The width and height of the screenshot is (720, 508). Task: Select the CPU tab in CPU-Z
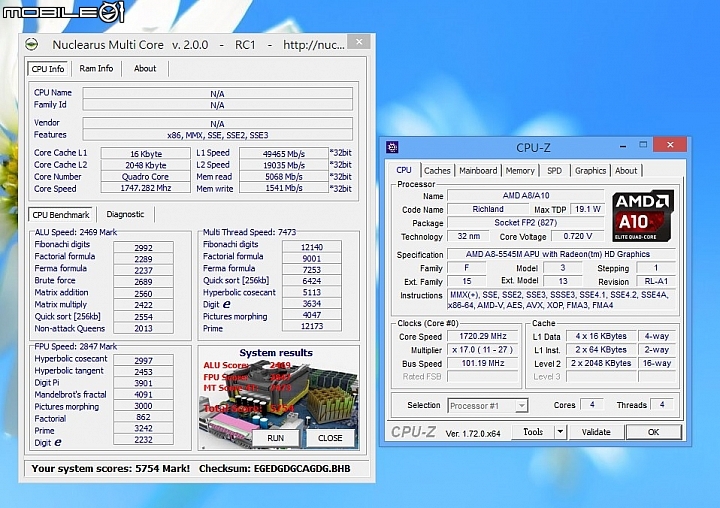click(404, 170)
